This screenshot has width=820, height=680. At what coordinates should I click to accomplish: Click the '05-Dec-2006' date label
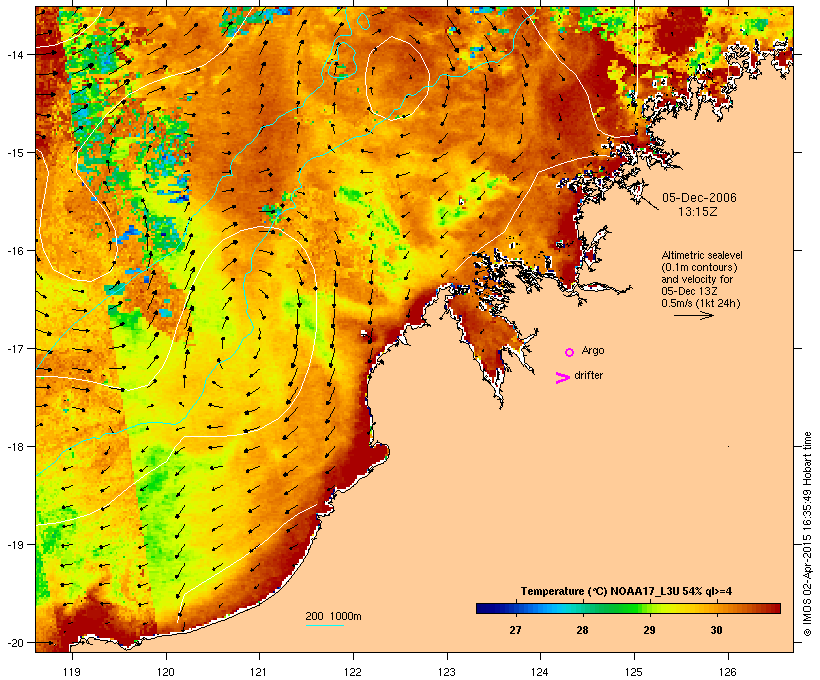click(699, 198)
